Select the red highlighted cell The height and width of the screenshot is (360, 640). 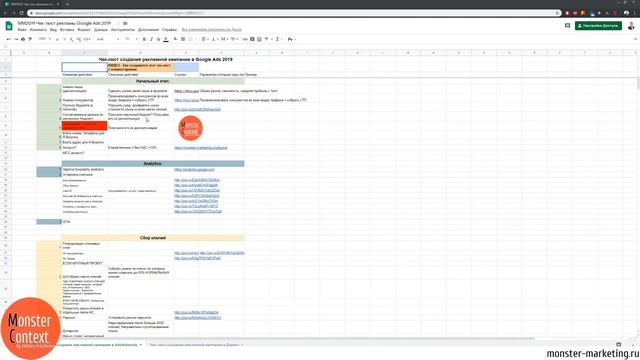pos(84,126)
